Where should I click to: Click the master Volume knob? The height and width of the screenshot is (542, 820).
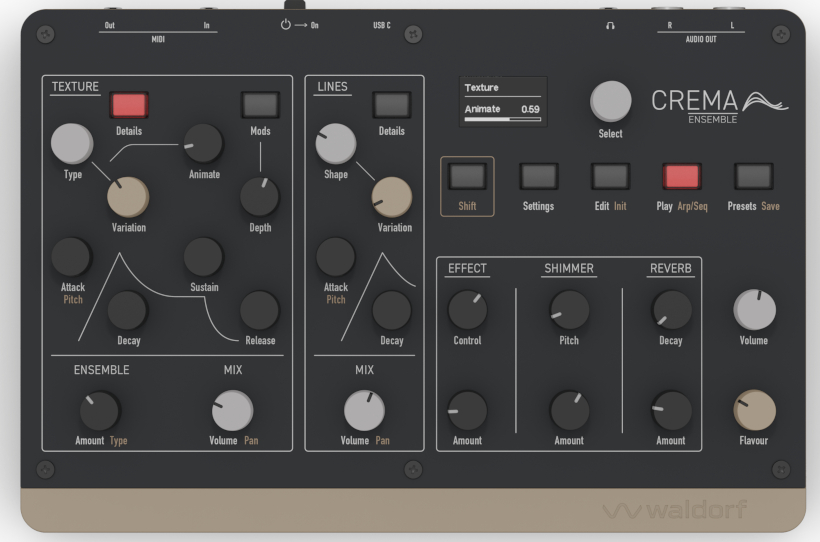pos(755,310)
